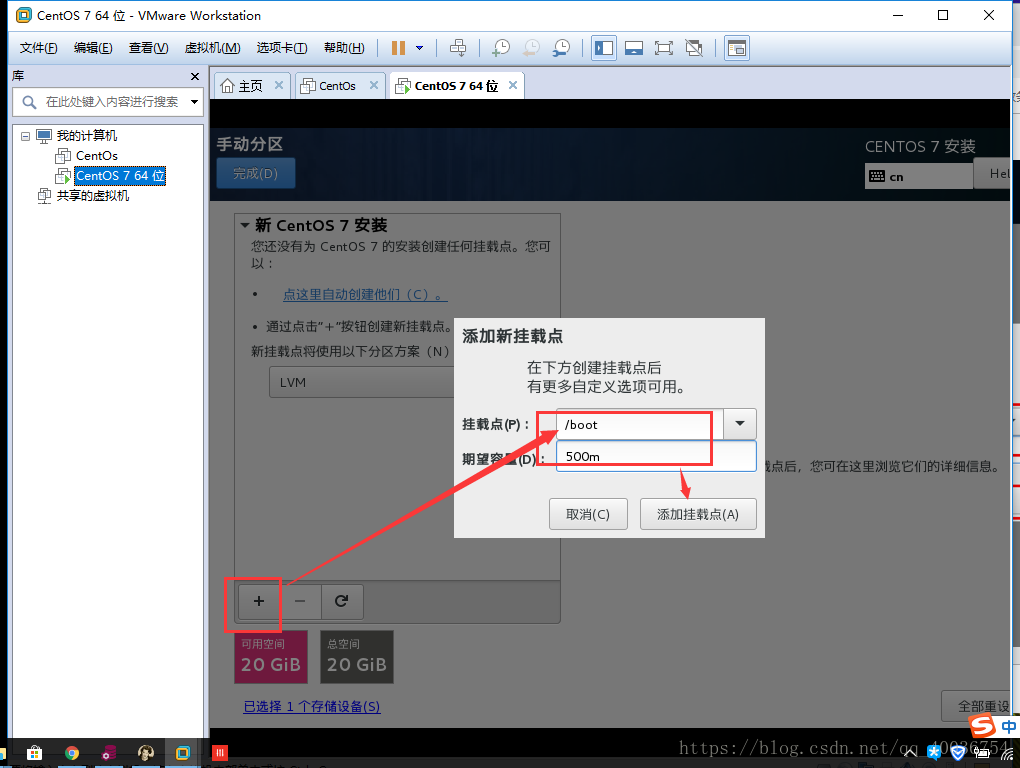Viewport: 1020px width, 768px height.
Task: Click the 添加挂载点(A) button
Action: click(x=698, y=514)
